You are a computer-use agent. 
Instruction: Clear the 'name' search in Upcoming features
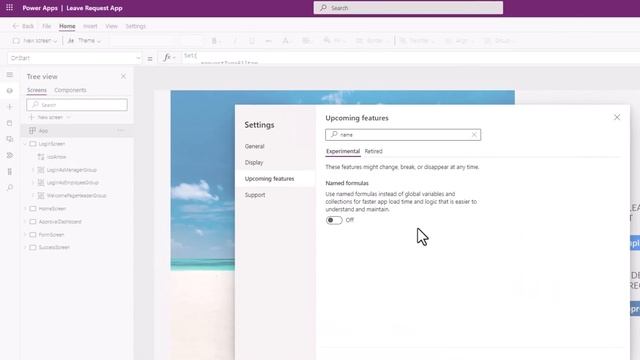click(474, 135)
